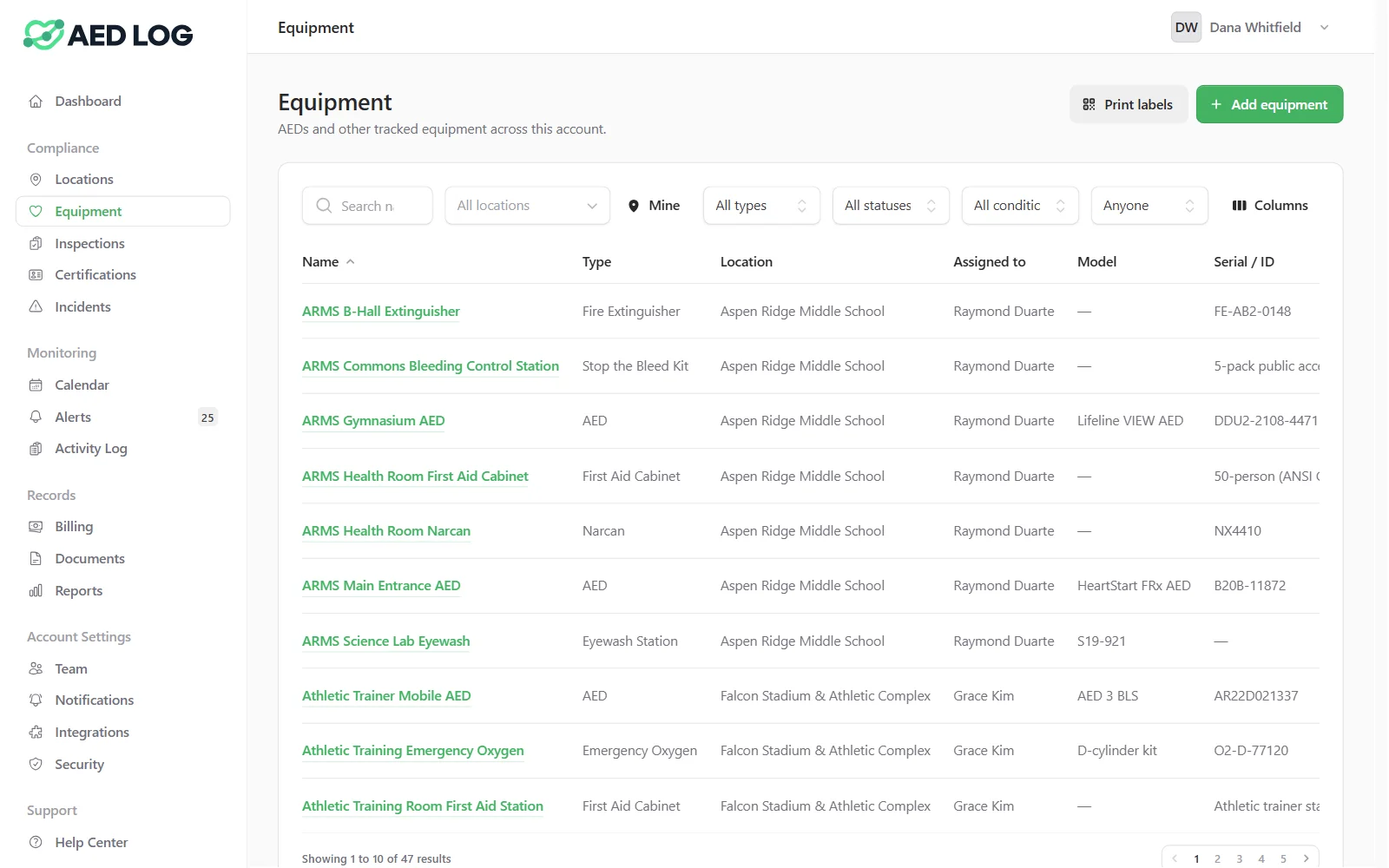Expand the Dana Whitfield user menu
The image size is (1389, 868).
click(x=1251, y=28)
